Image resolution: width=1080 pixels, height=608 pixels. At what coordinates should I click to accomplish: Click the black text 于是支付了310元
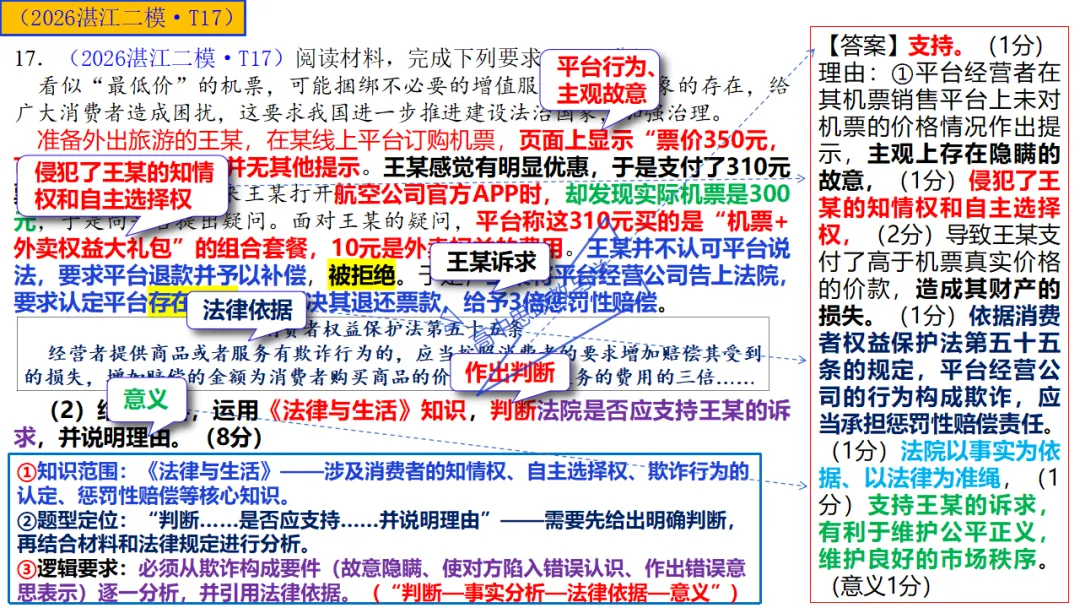click(701, 167)
